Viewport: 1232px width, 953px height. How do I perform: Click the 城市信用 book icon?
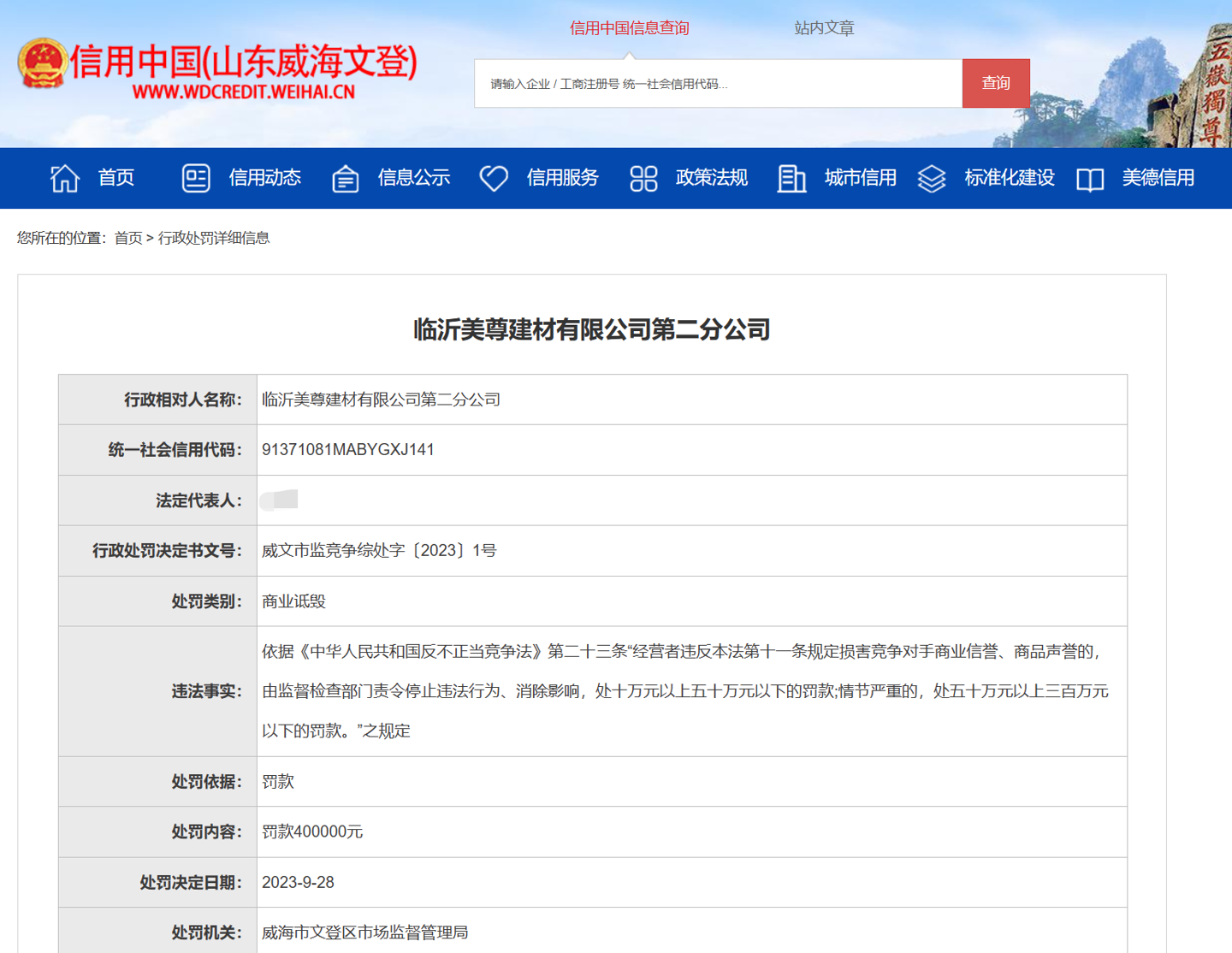(791, 178)
